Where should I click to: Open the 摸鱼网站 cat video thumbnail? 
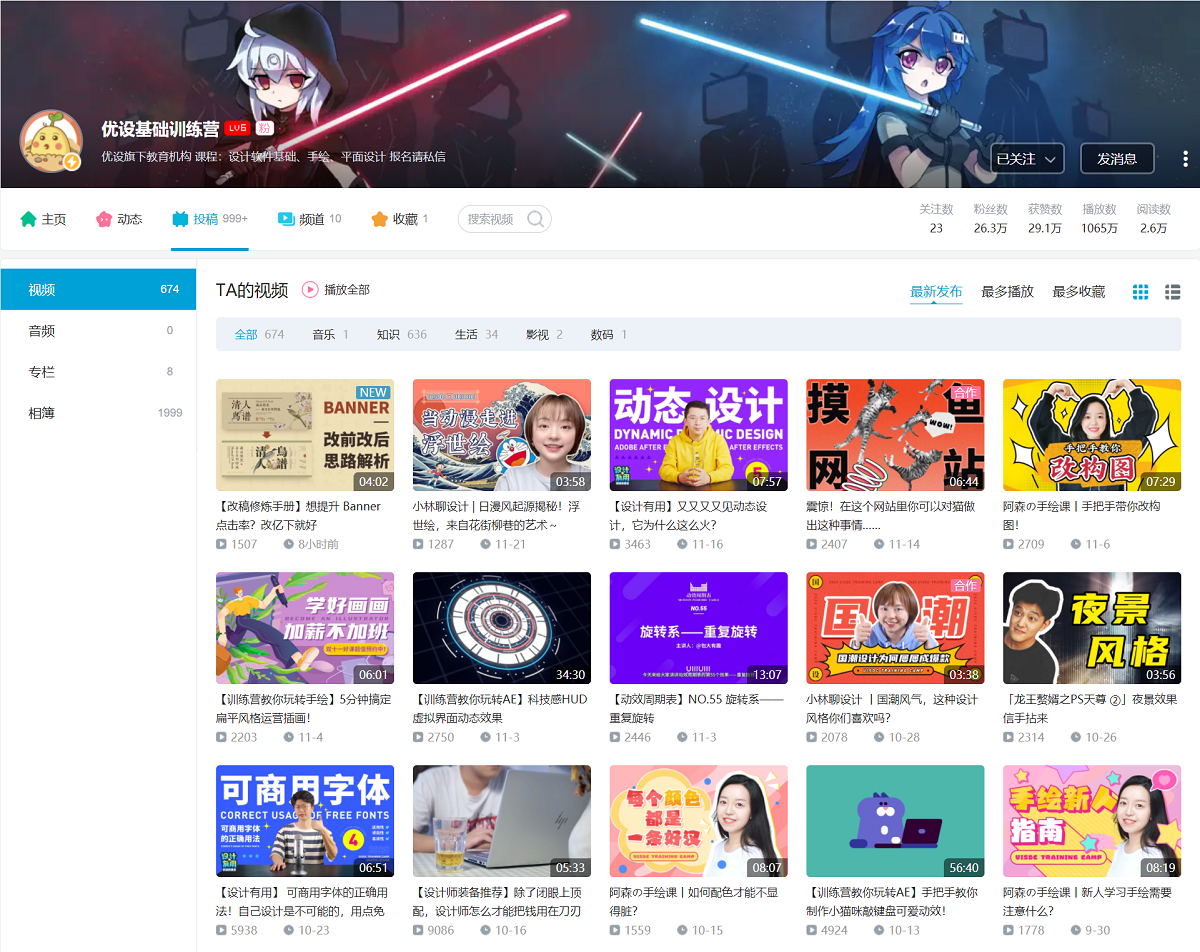pyautogui.click(x=895, y=435)
